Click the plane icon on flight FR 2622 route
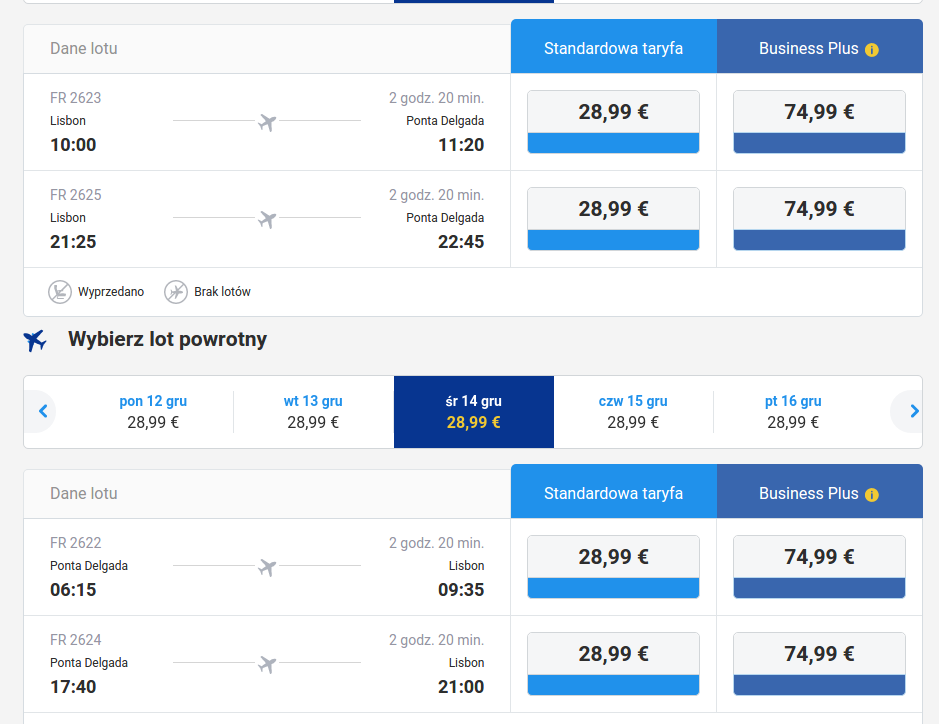The height and width of the screenshot is (724, 939). 267,567
